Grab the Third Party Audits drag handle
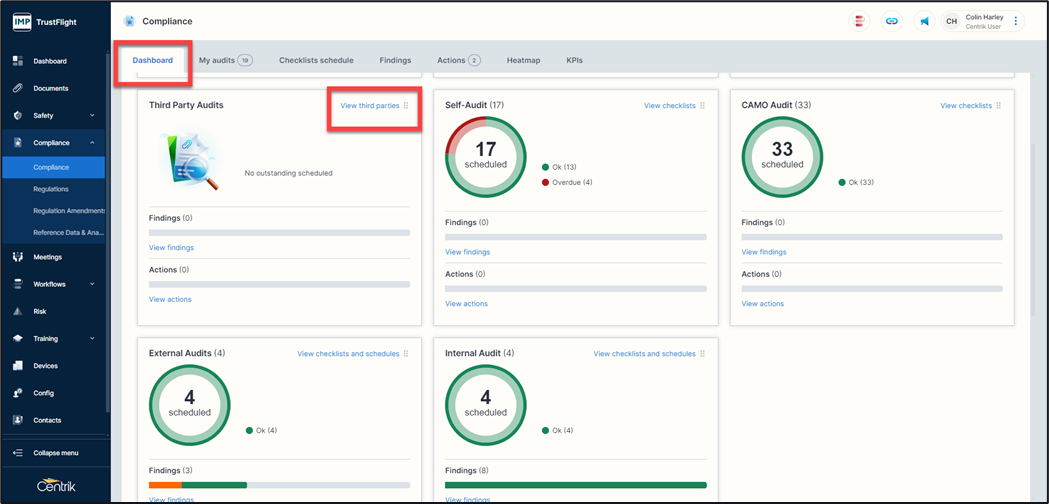This screenshot has width=1049, height=504. [x=405, y=106]
